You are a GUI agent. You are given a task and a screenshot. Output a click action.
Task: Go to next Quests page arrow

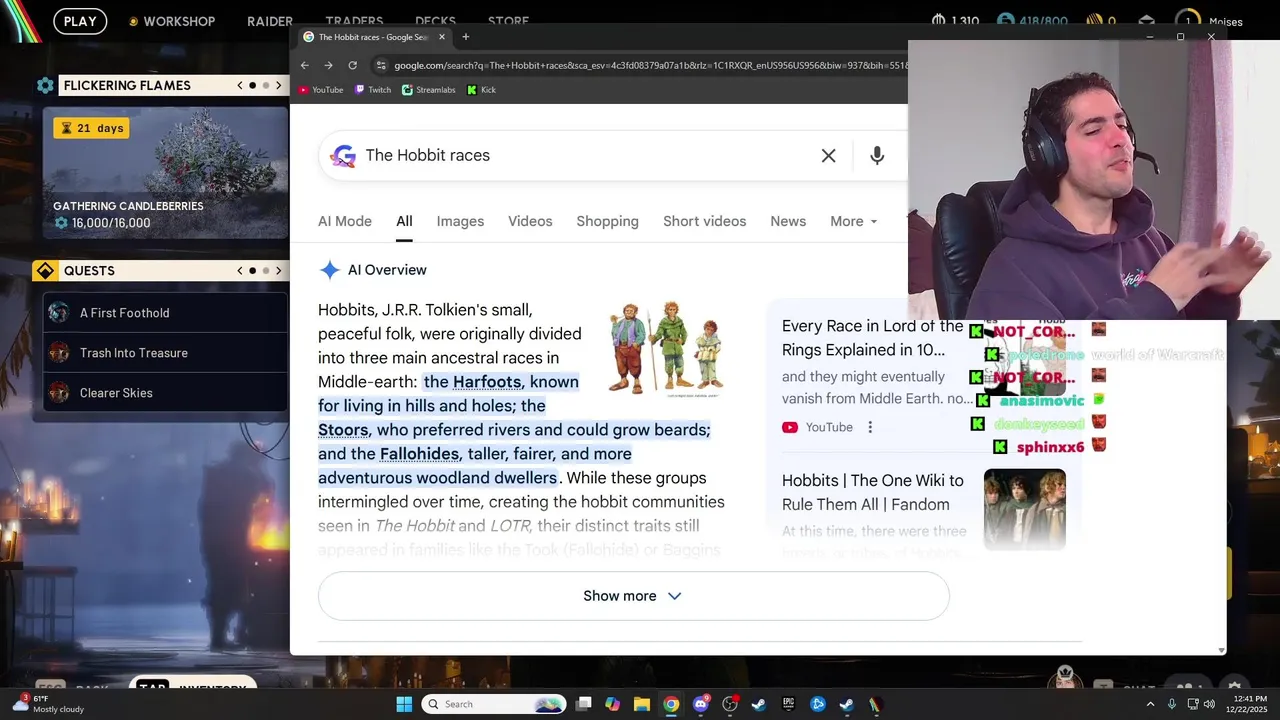[279, 271]
